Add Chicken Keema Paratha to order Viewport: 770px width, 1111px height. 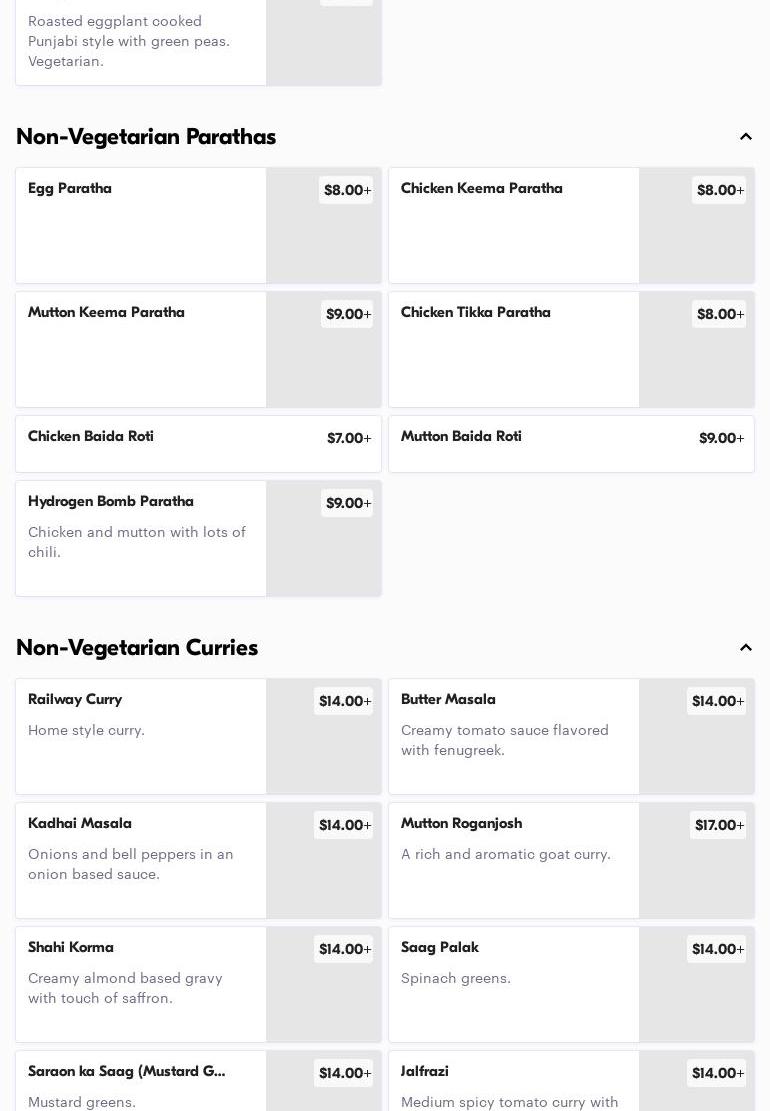coord(719,190)
